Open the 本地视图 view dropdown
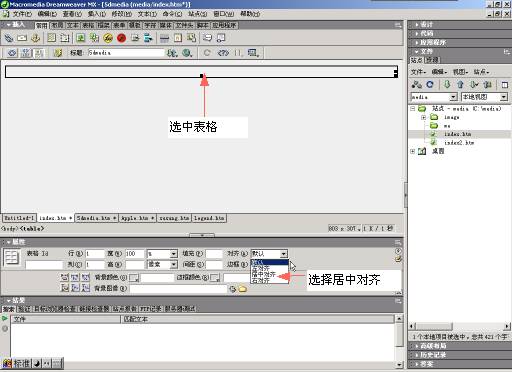Image resolution: width=512 pixels, height=372 pixels. [x=484, y=97]
